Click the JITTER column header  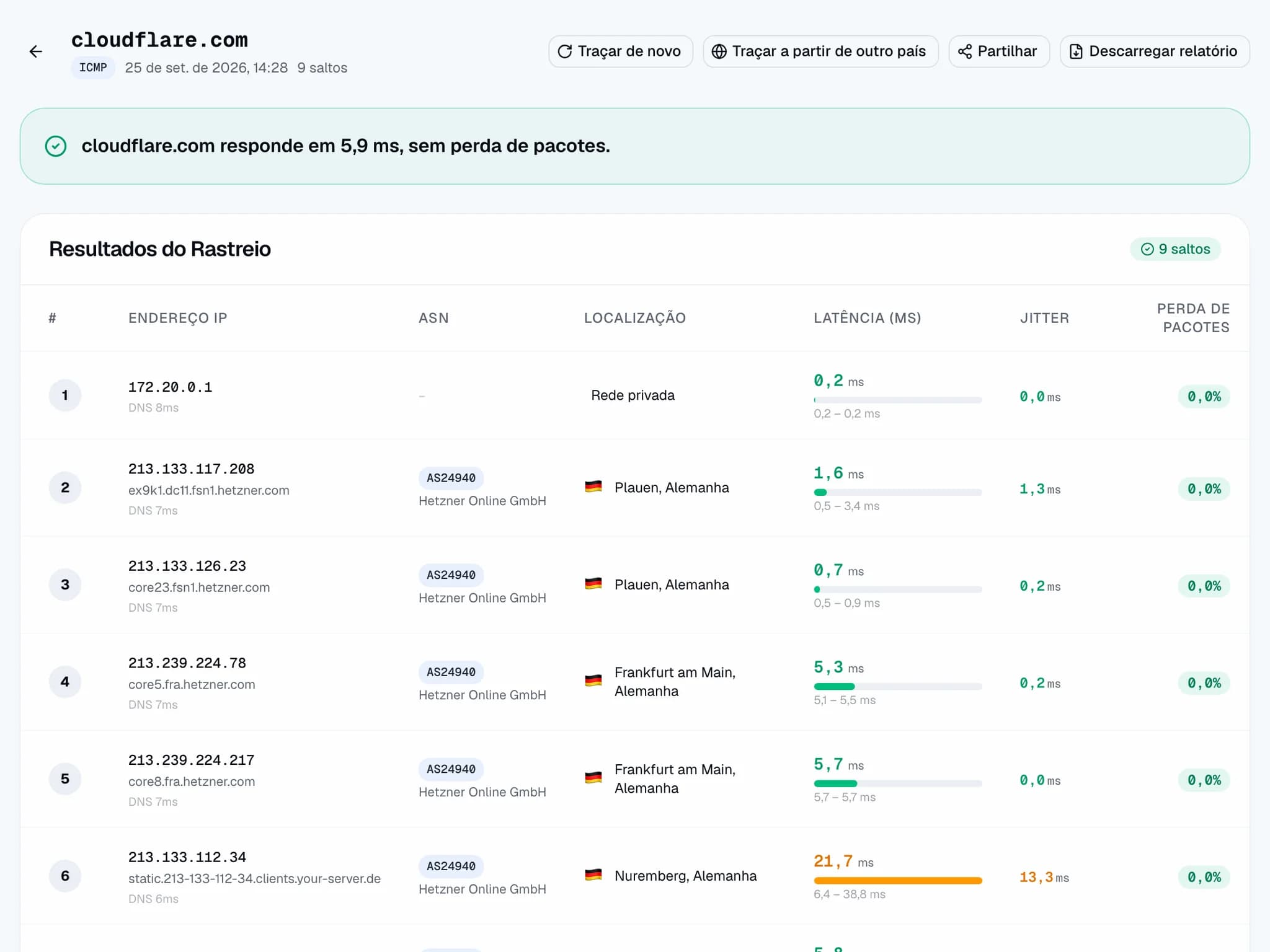pyautogui.click(x=1044, y=319)
